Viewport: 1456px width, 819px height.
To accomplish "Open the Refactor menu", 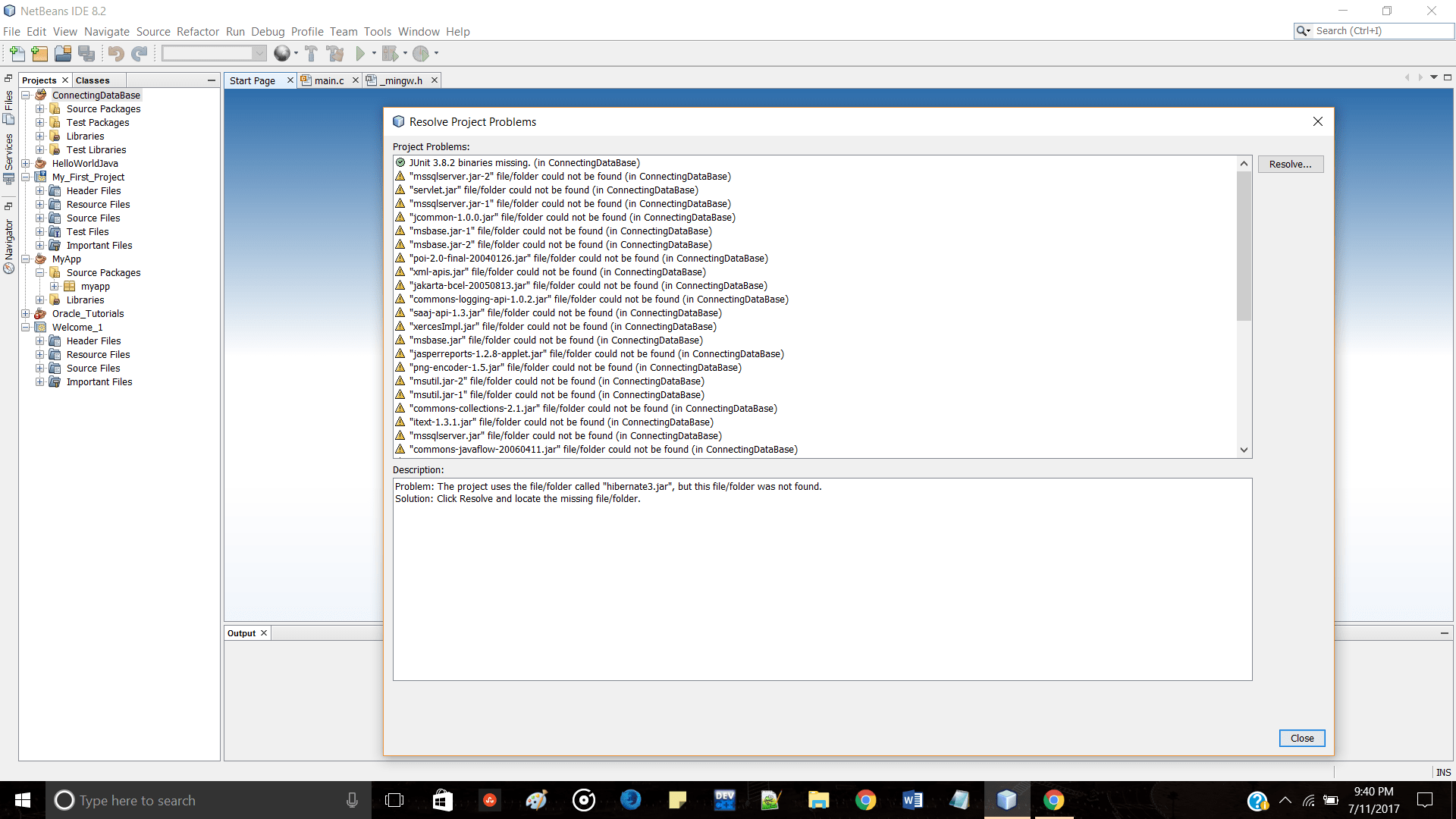I will pyautogui.click(x=198, y=31).
